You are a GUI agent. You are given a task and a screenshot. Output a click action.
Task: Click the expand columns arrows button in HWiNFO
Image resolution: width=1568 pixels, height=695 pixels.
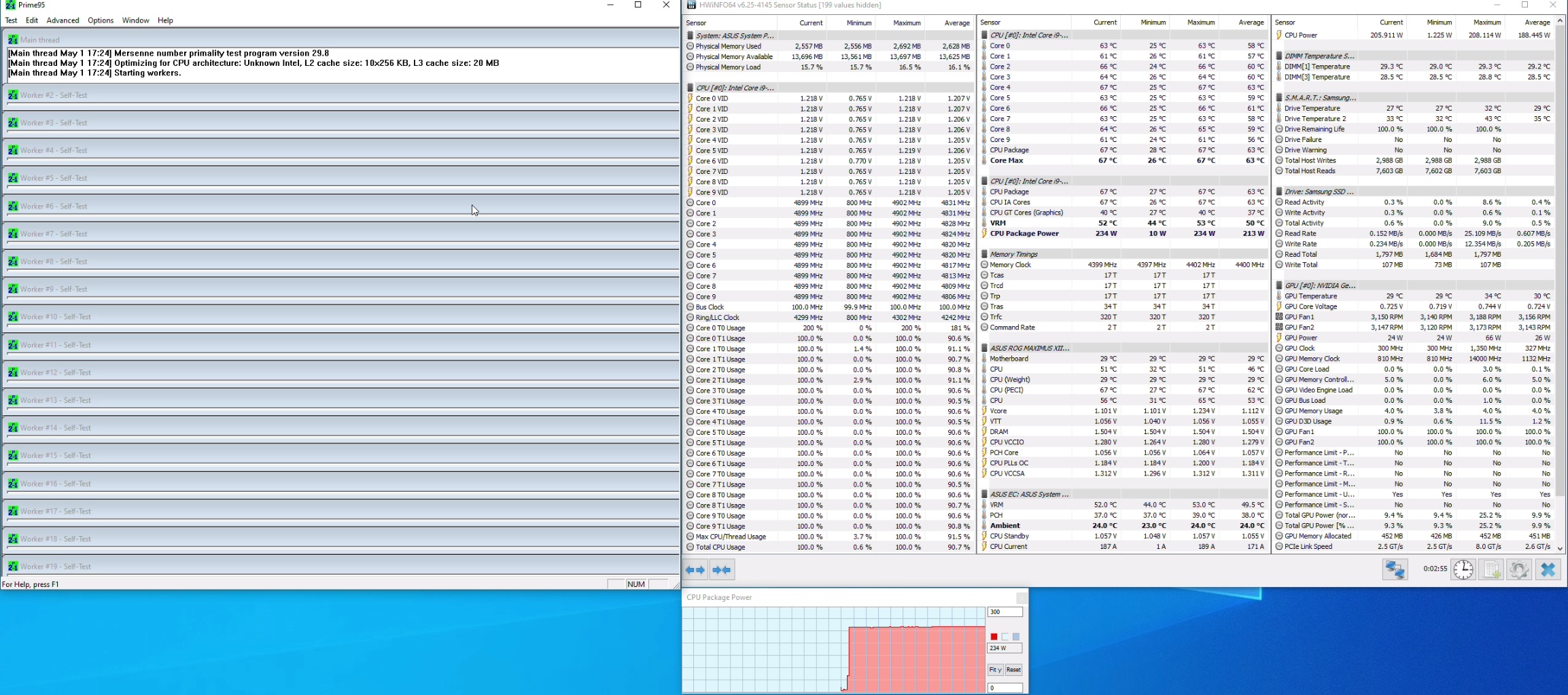click(x=695, y=569)
